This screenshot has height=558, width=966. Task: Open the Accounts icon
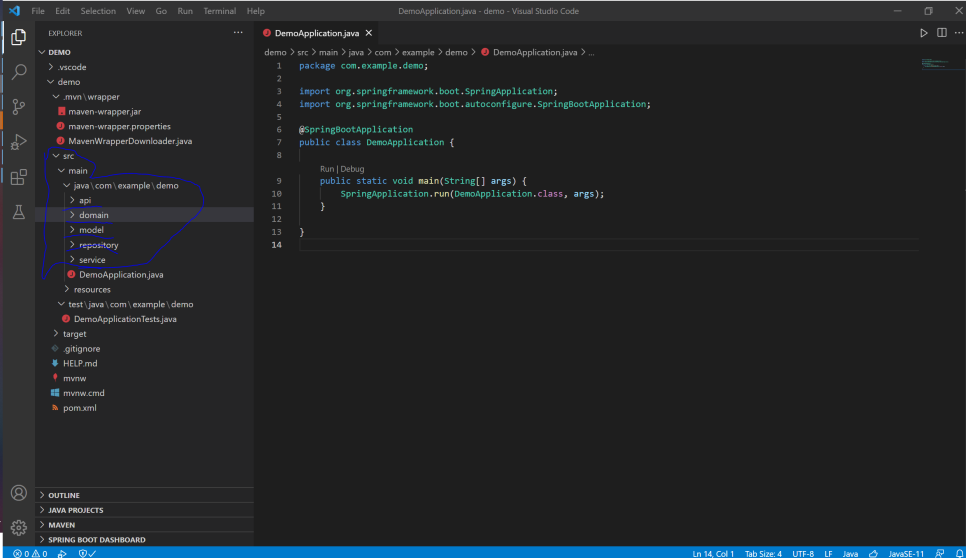point(18,493)
